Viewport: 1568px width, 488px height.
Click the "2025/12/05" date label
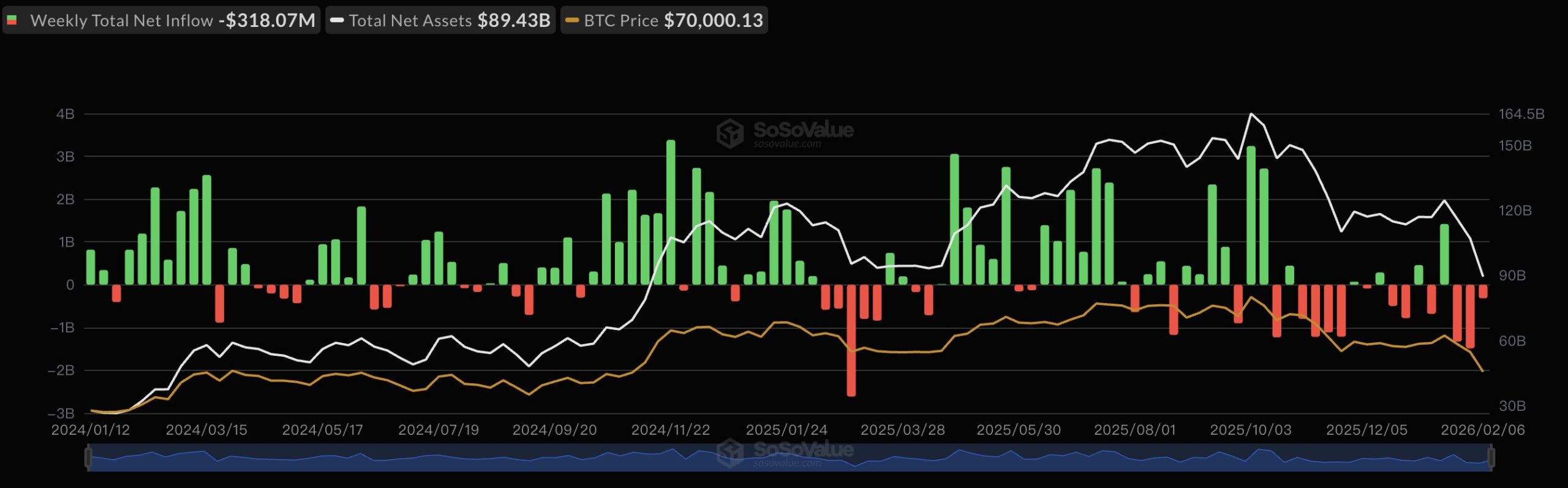[x=1366, y=430]
